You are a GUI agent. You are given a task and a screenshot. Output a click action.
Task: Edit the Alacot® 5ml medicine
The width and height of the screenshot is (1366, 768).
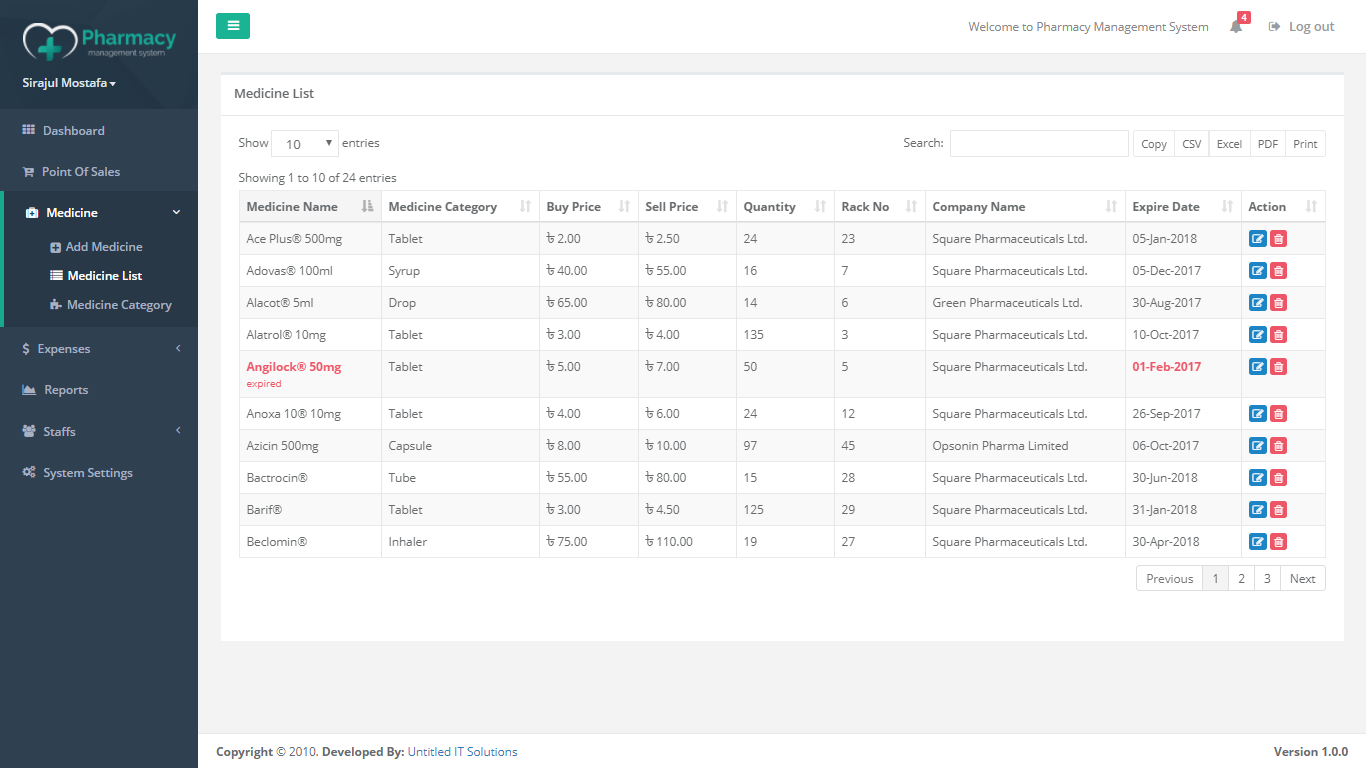pyautogui.click(x=1258, y=303)
